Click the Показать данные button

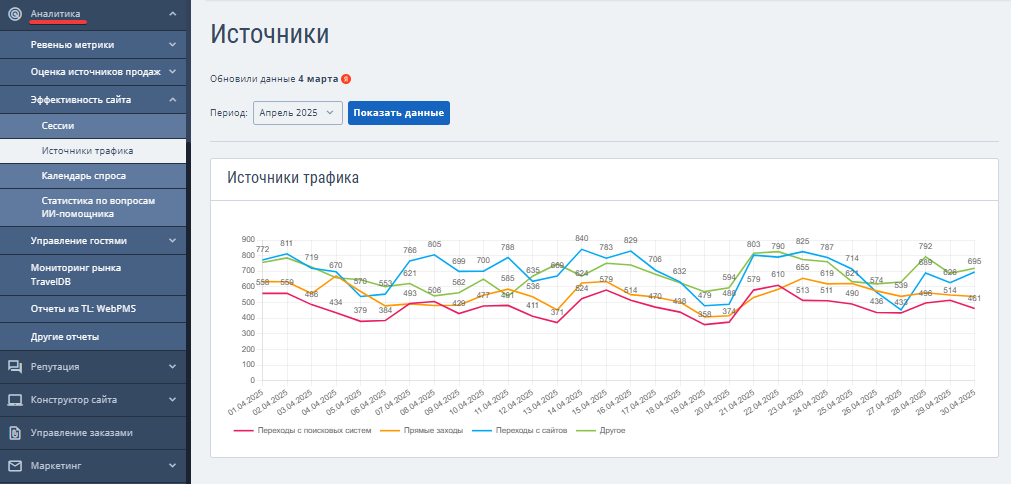398,113
